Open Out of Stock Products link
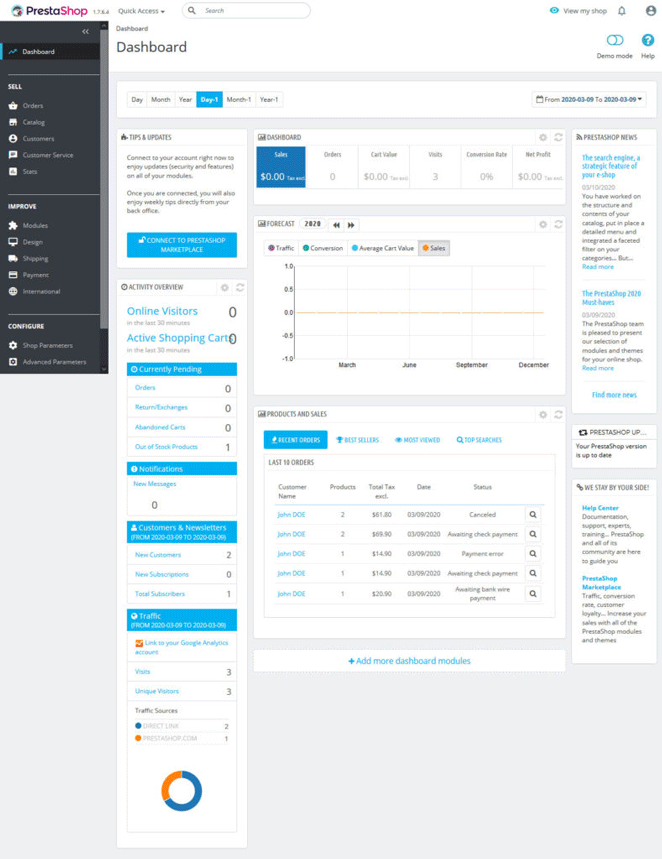 click(166, 447)
